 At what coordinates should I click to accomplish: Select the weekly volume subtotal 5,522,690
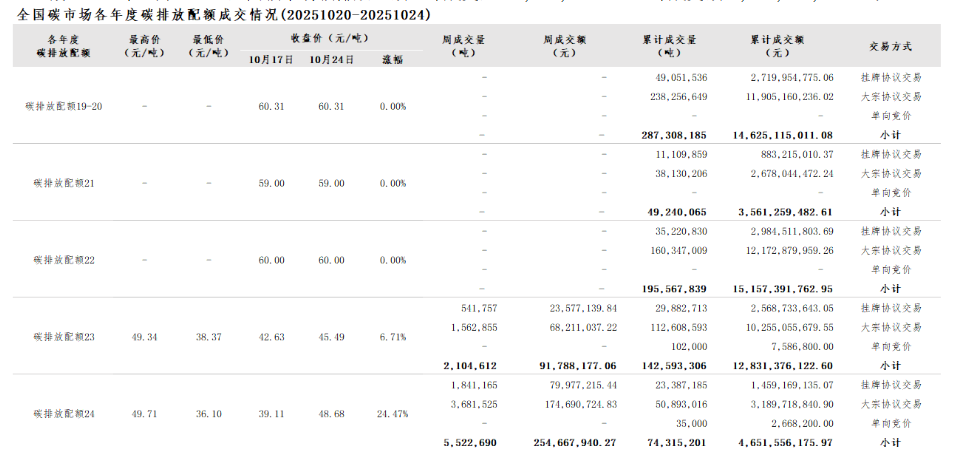point(469,441)
